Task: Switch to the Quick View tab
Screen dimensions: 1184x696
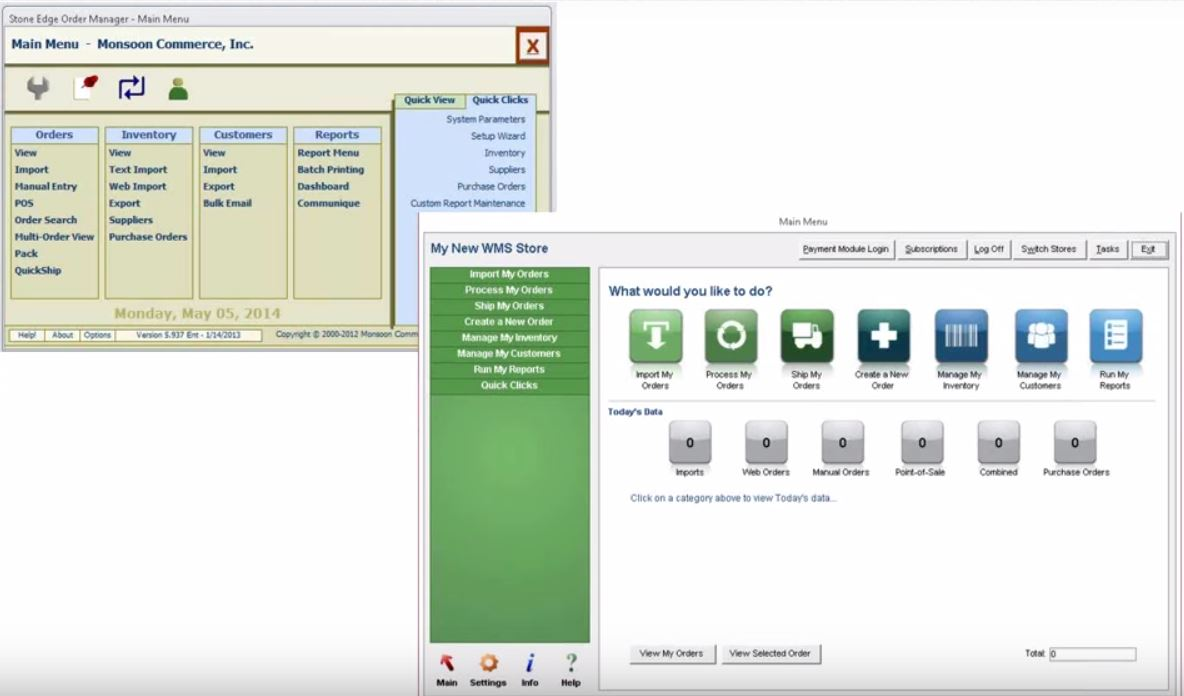Action: tap(429, 100)
